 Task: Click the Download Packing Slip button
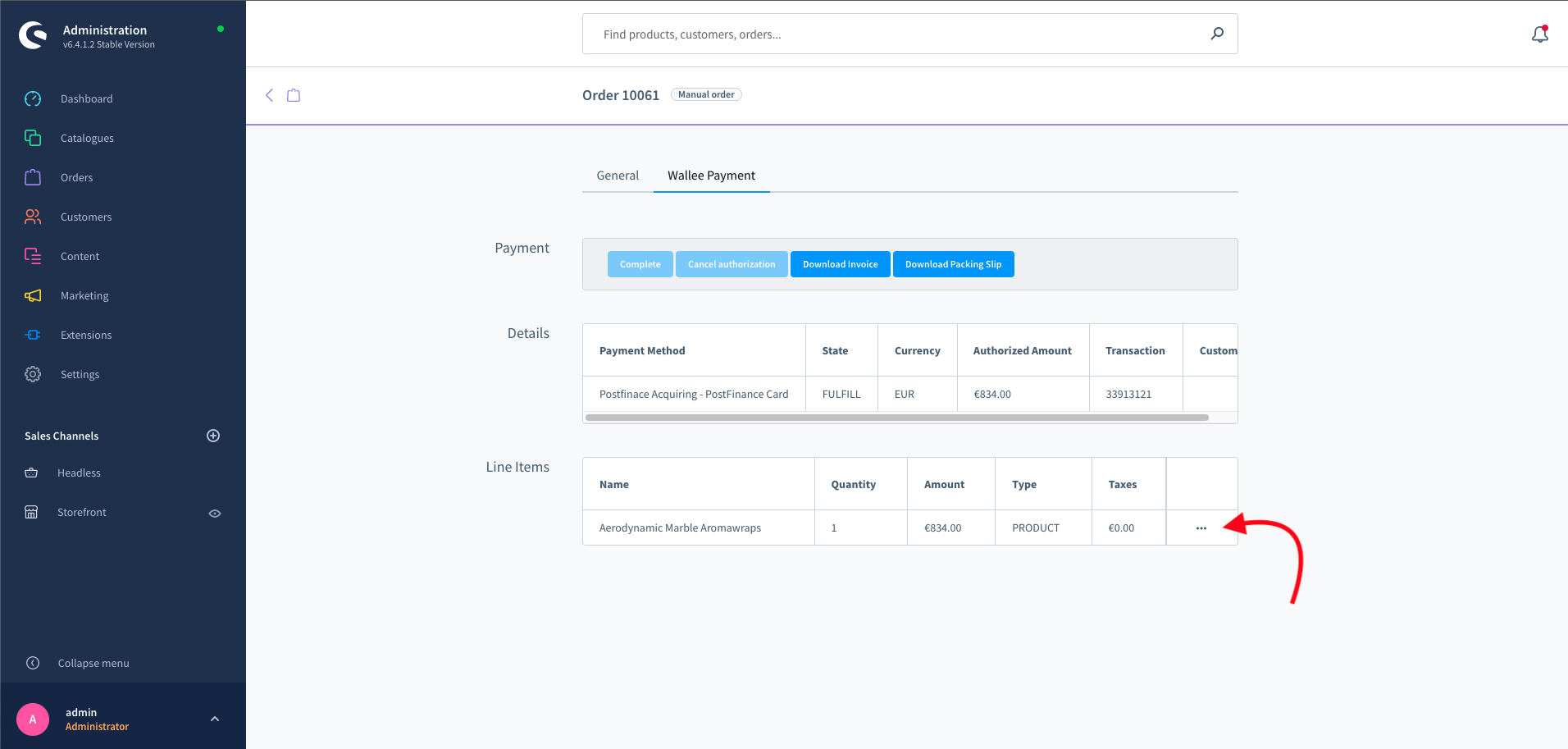[x=953, y=264]
